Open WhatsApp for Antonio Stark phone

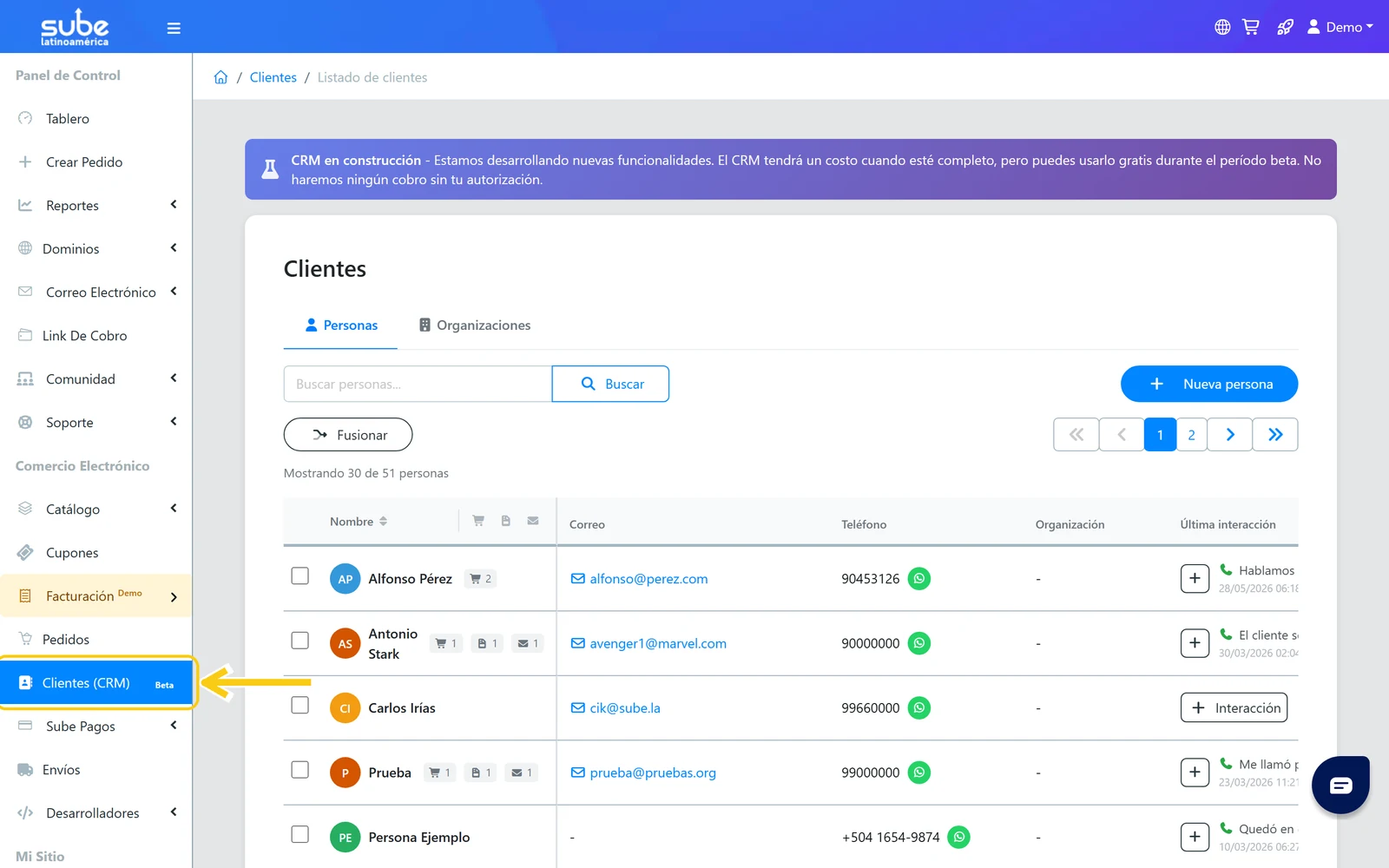pos(919,643)
